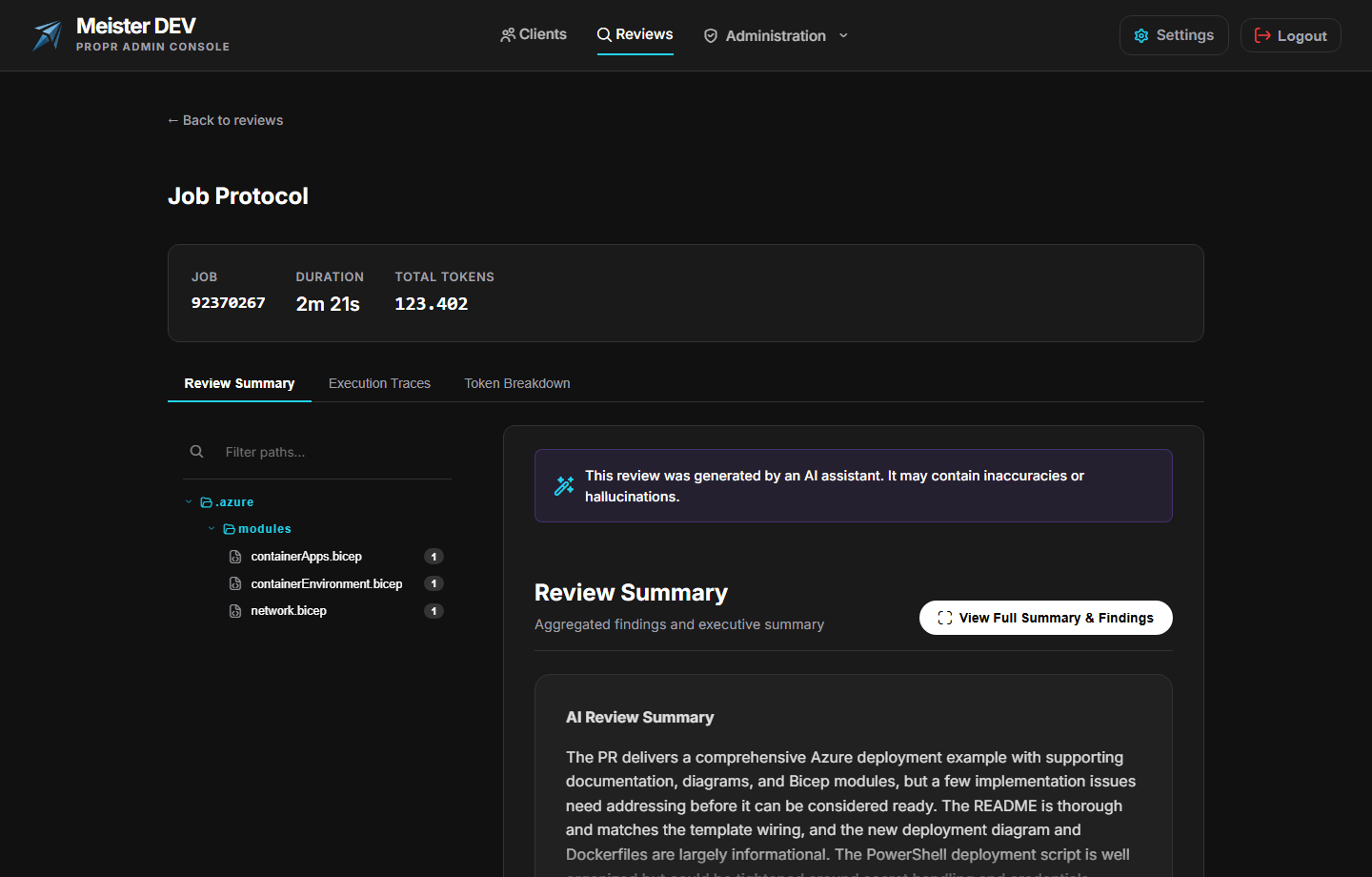Open the Reviews page

[635, 34]
